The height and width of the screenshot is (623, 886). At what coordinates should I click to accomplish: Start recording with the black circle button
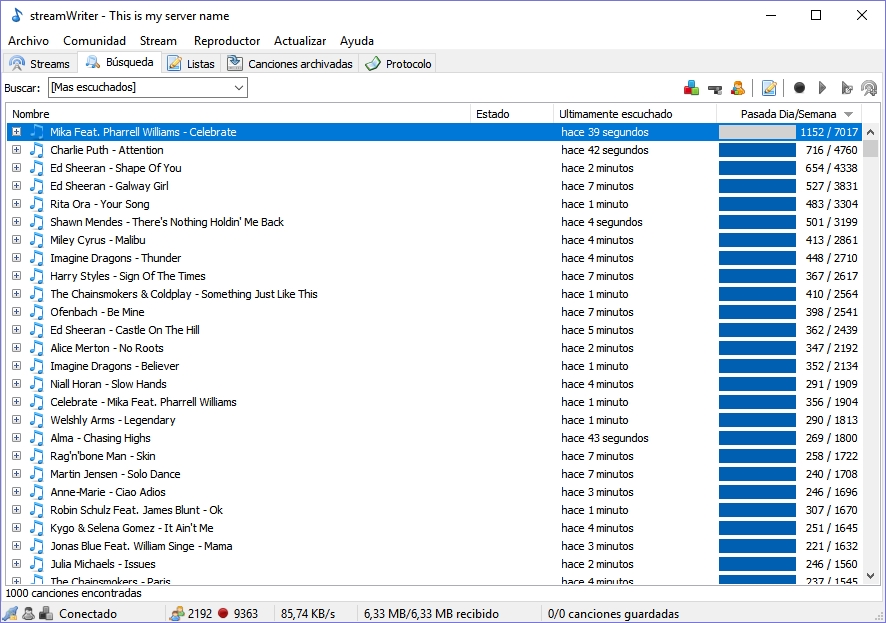coord(799,88)
